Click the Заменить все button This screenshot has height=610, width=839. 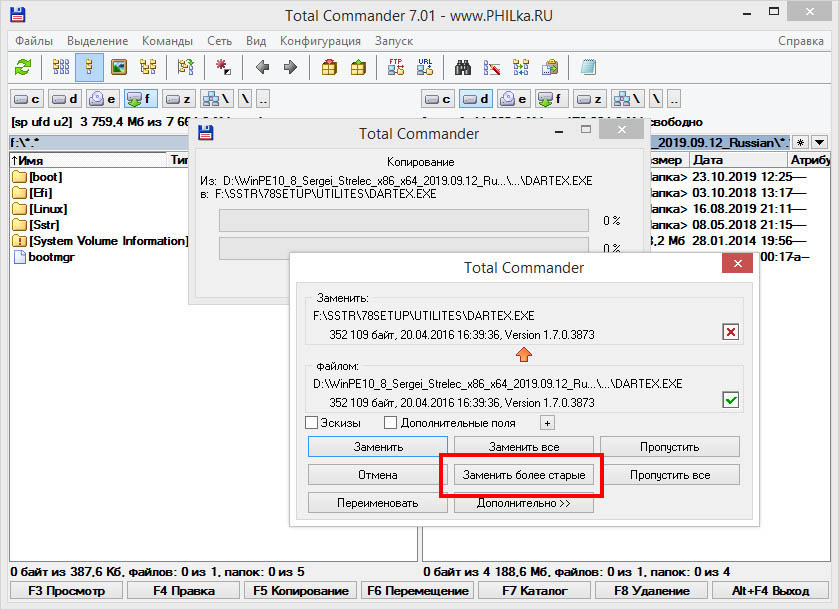click(x=524, y=447)
